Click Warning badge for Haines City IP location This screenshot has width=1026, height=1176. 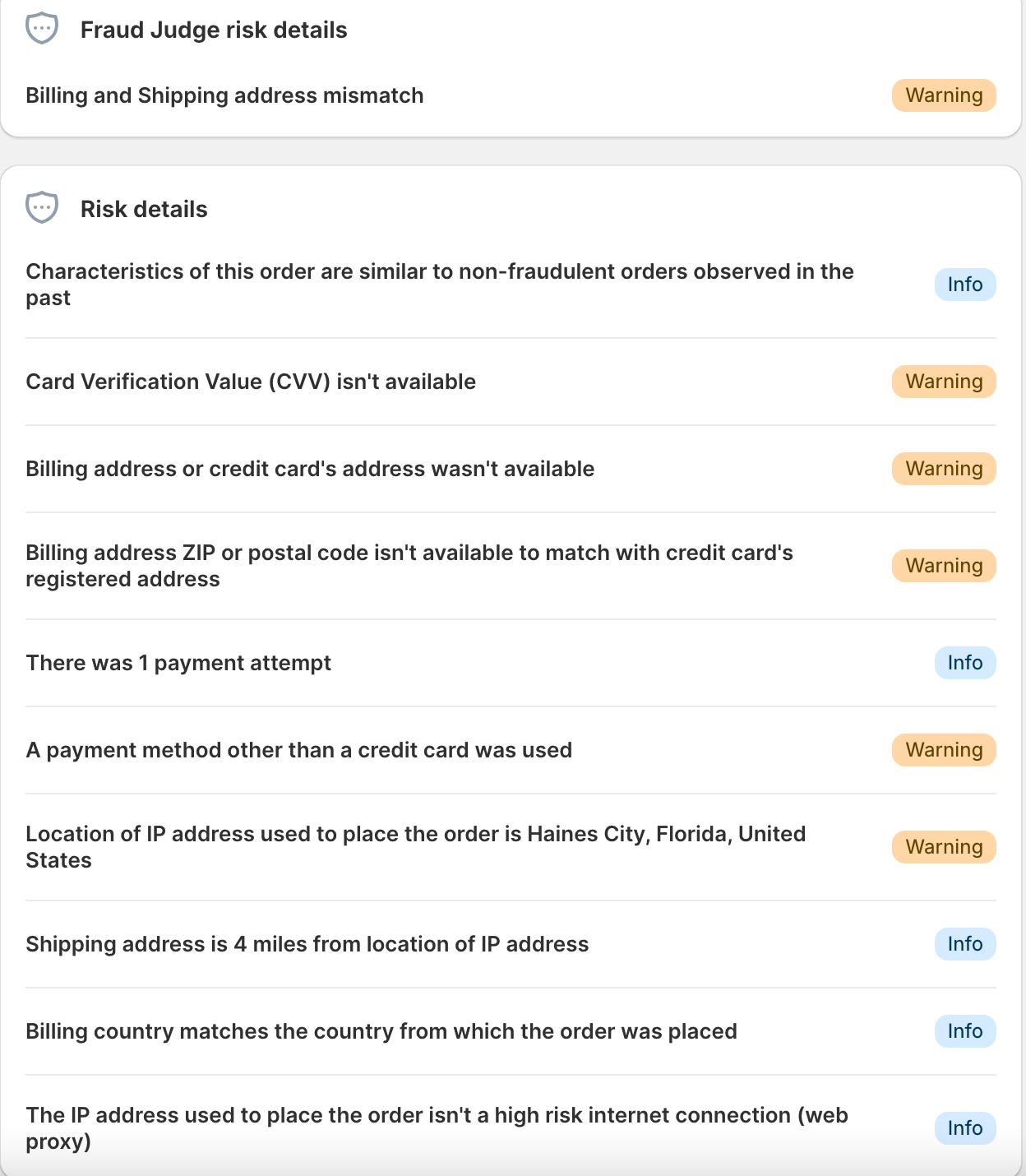944,847
